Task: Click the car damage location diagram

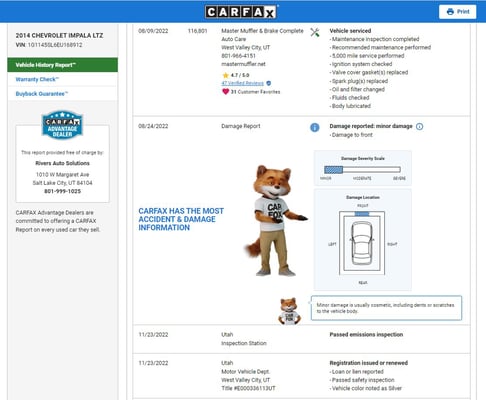Action: (362, 243)
